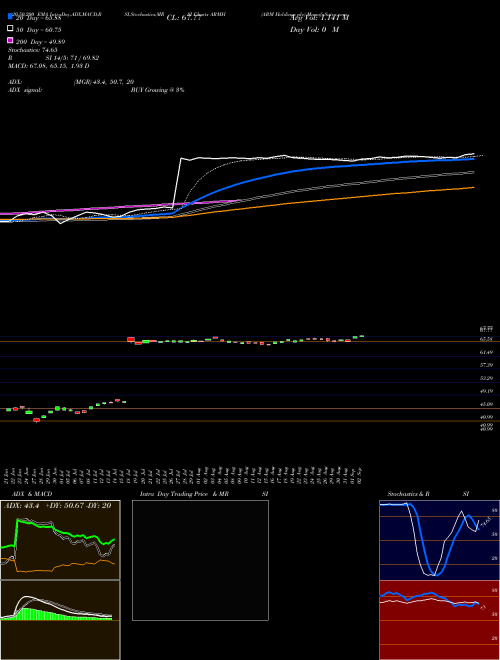Click the CL closing price label
The image size is (500, 660).
pos(186,18)
